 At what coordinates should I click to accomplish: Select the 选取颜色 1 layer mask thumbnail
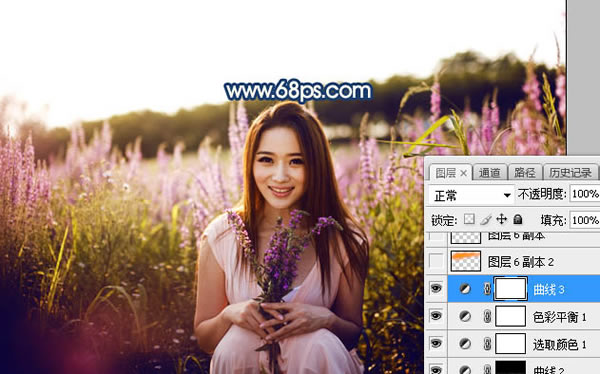coord(510,343)
